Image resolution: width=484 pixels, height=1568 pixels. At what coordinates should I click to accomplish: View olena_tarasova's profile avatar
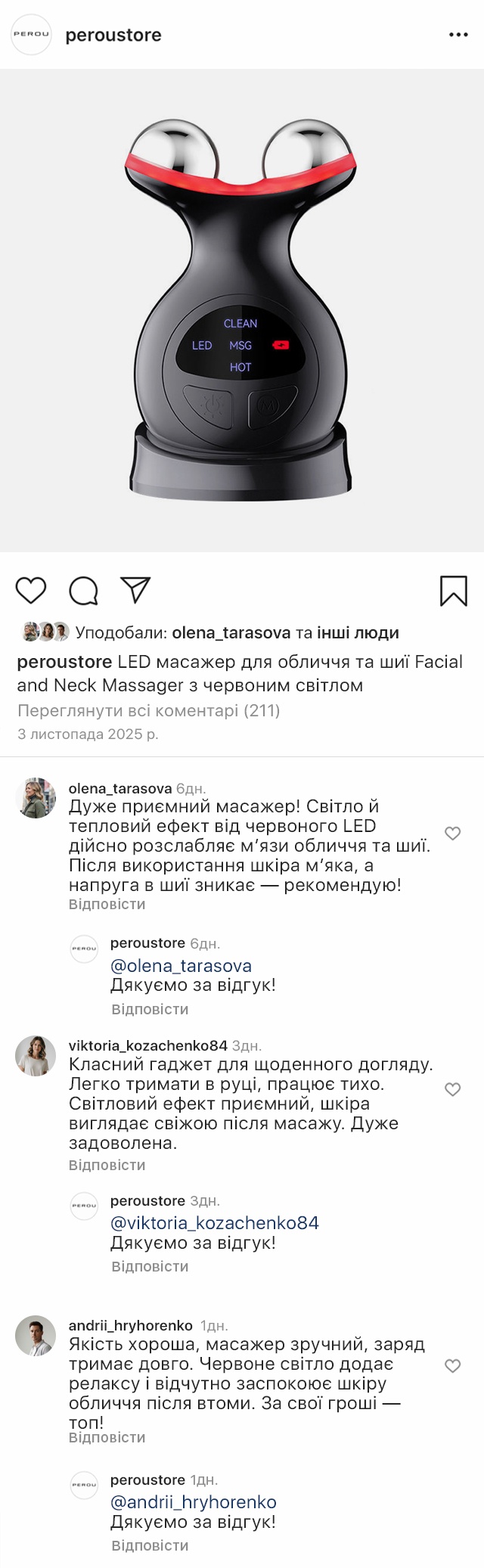[x=36, y=798]
